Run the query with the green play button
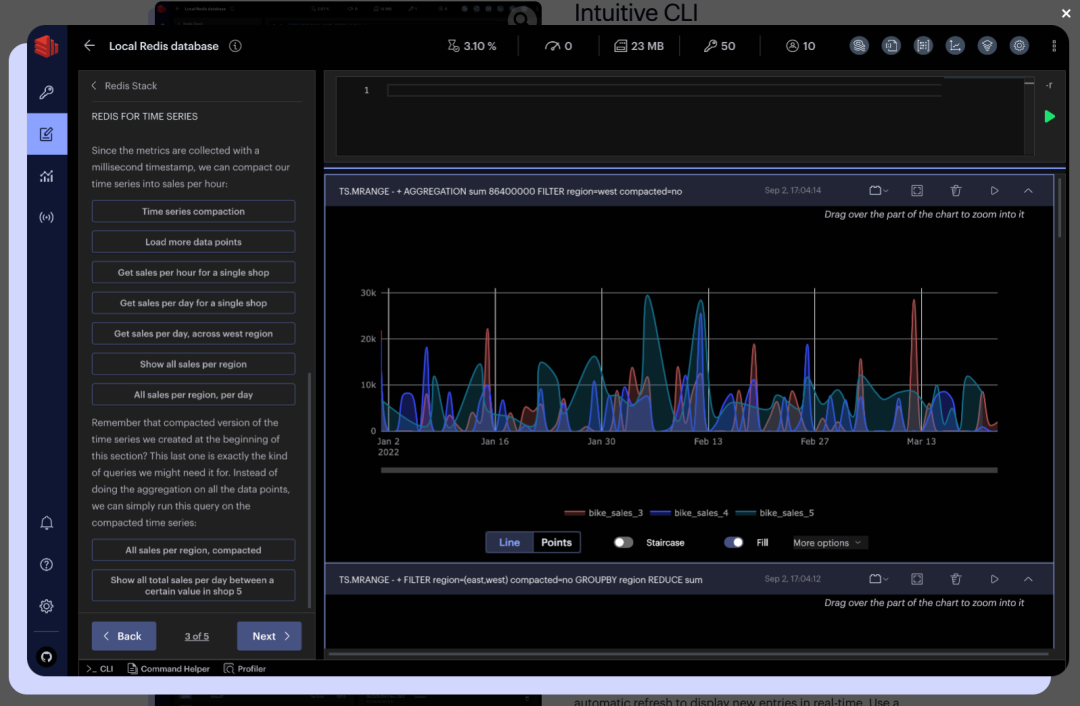The height and width of the screenshot is (706, 1080). (x=1049, y=116)
